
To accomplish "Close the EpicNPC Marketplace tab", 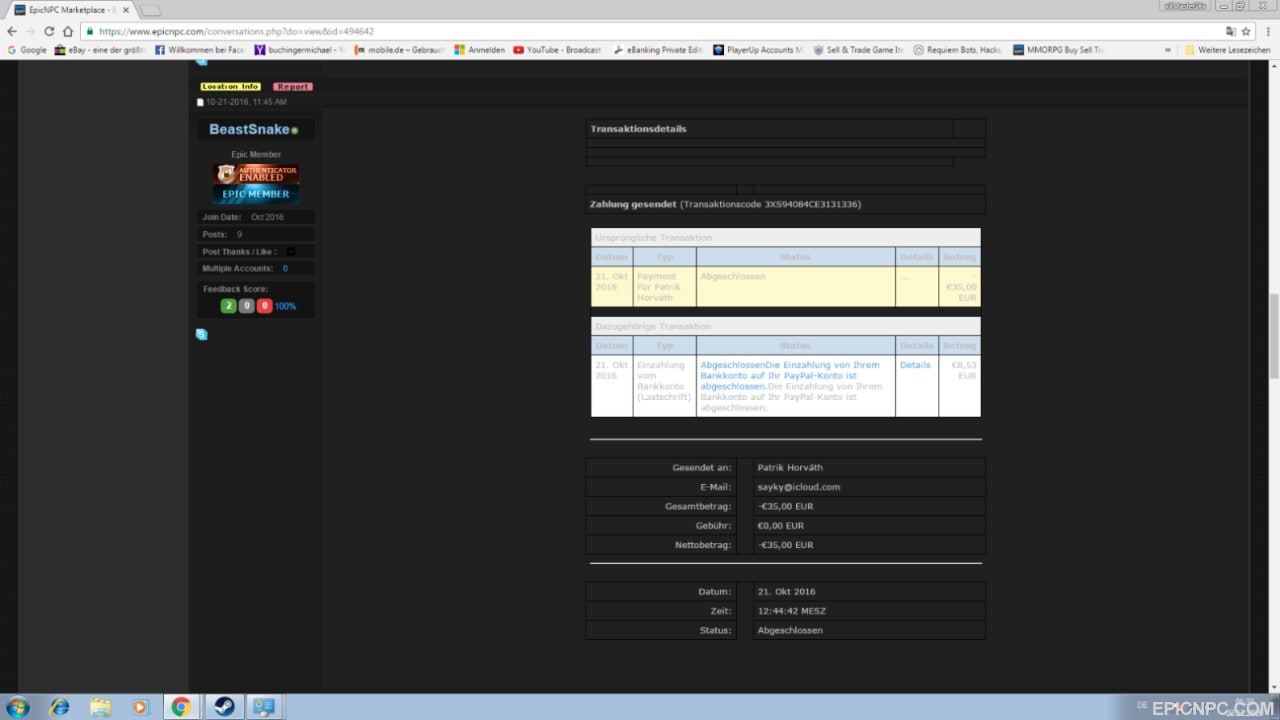I will click(125, 10).
